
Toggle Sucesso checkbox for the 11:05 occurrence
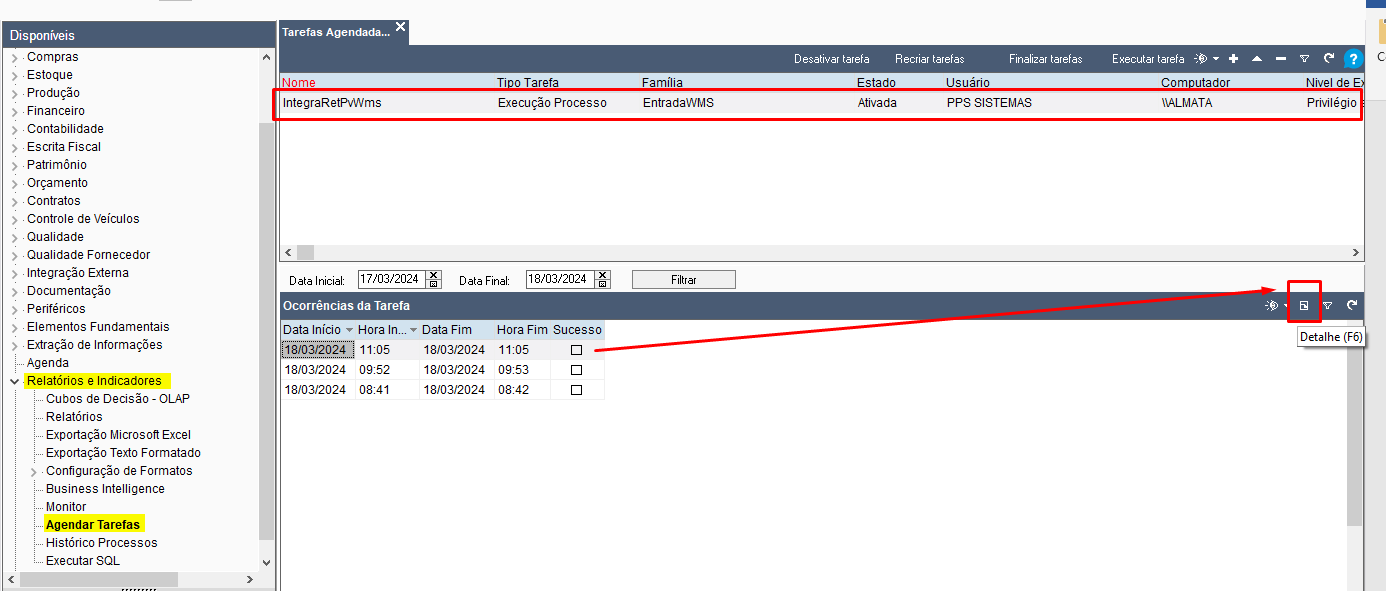click(x=576, y=350)
